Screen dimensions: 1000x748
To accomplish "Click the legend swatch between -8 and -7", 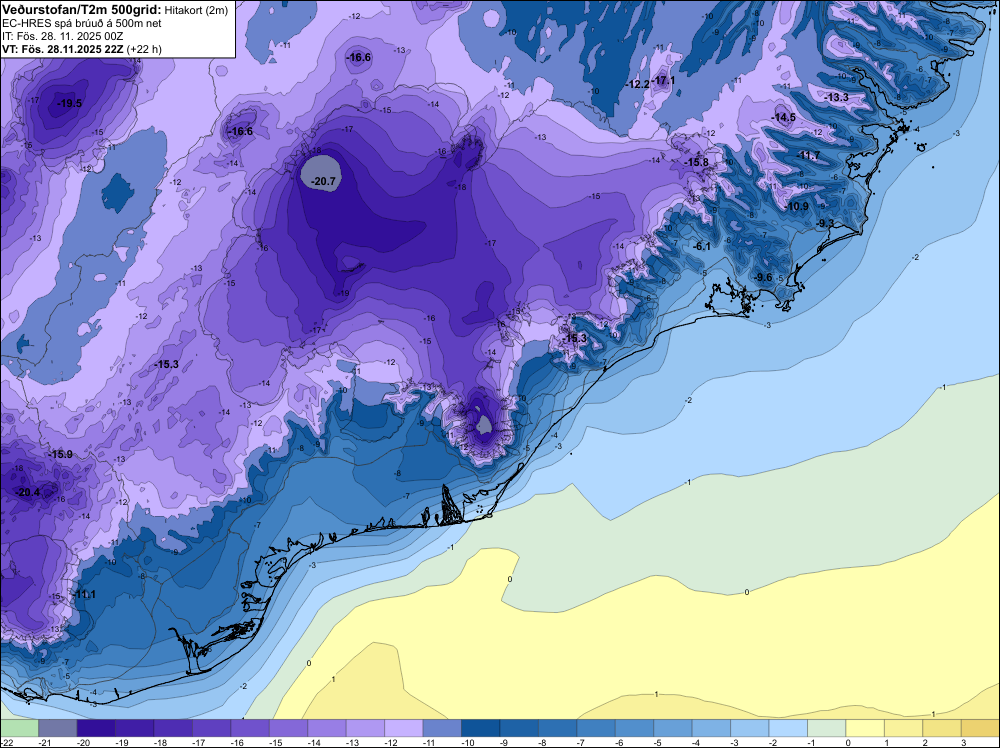I will coord(557,728).
